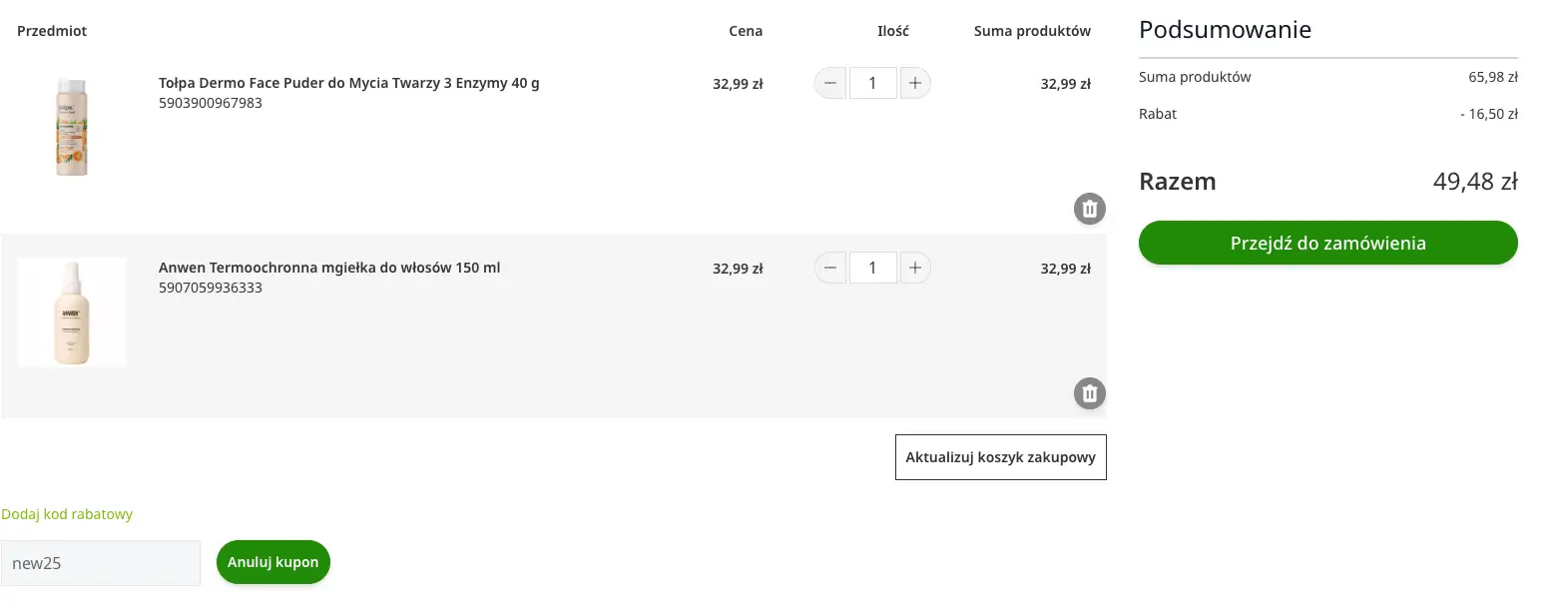The width and height of the screenshot is (1568, 610).
Task: Open Anwen Termoochronna mgiełka product link
Action: point(329,268)
